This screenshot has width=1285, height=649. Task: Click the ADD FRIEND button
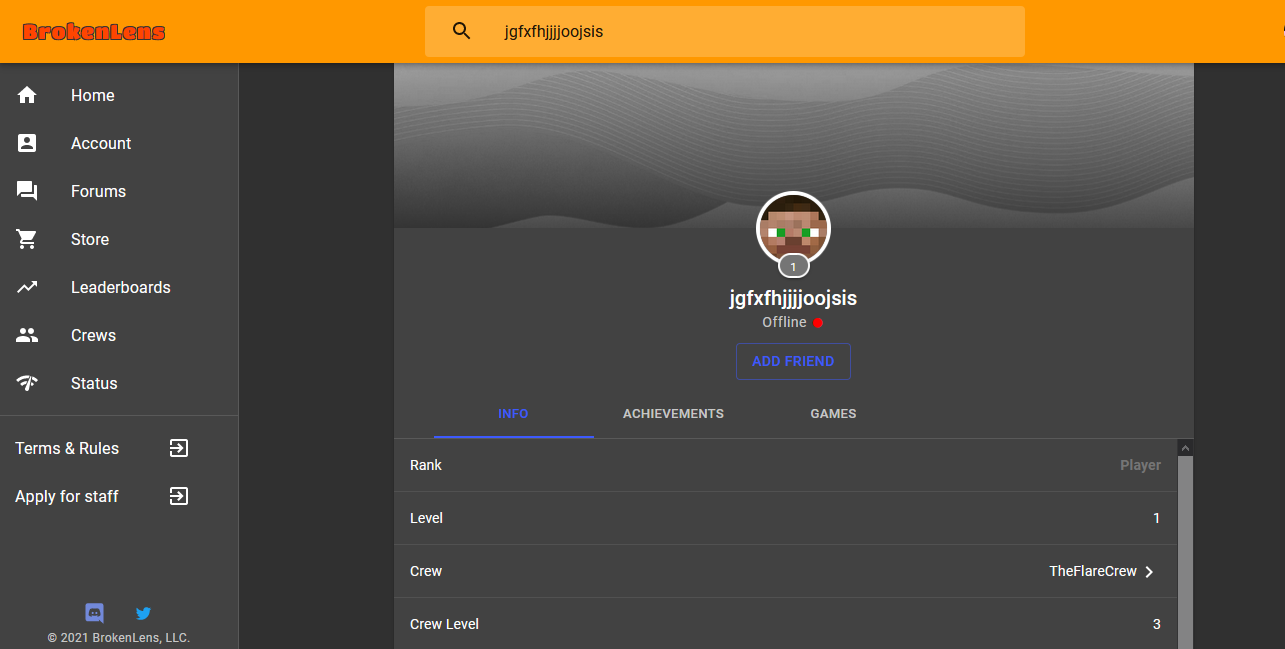pyautogui.click(x=793, y=361)
